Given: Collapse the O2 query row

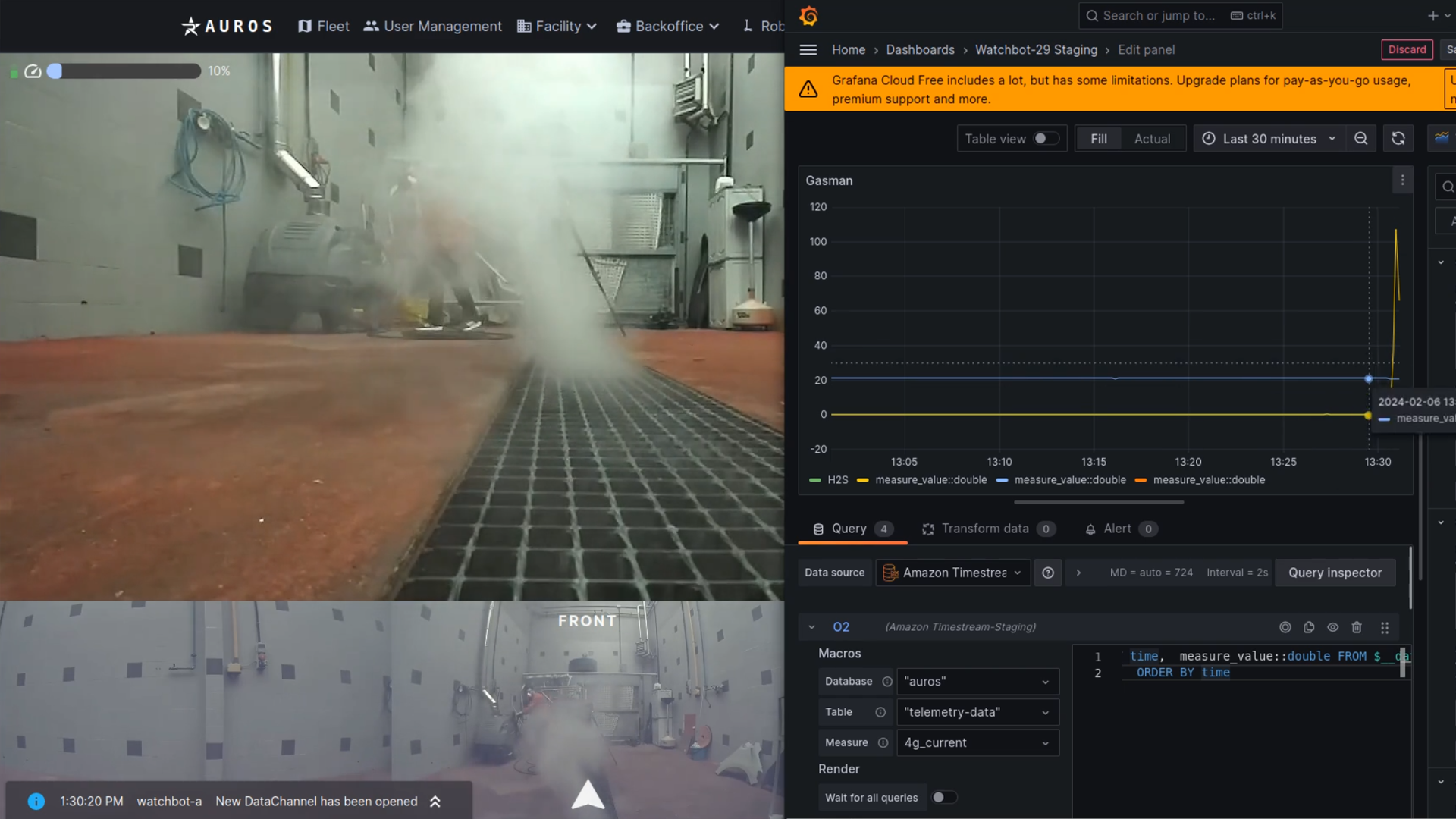Looking at the screenshot, I should pos(811,627).
